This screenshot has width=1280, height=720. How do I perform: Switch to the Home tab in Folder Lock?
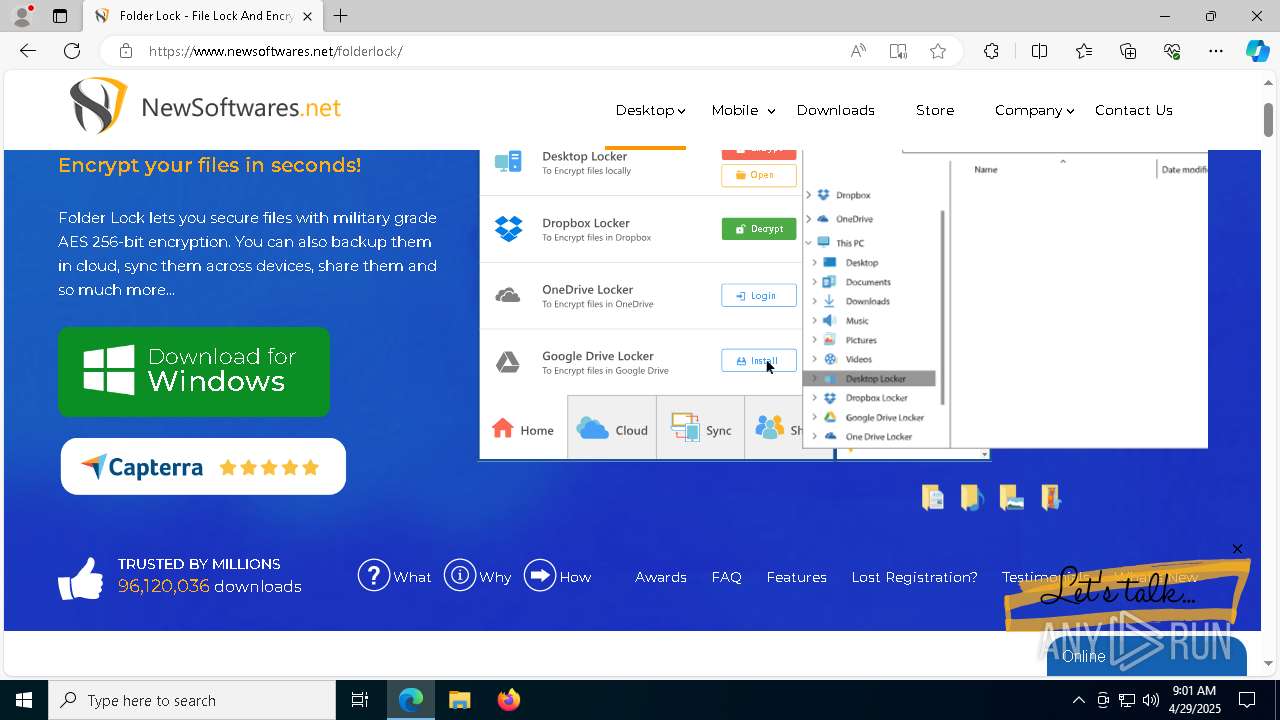pyautogui.click(x=523, y=430)
